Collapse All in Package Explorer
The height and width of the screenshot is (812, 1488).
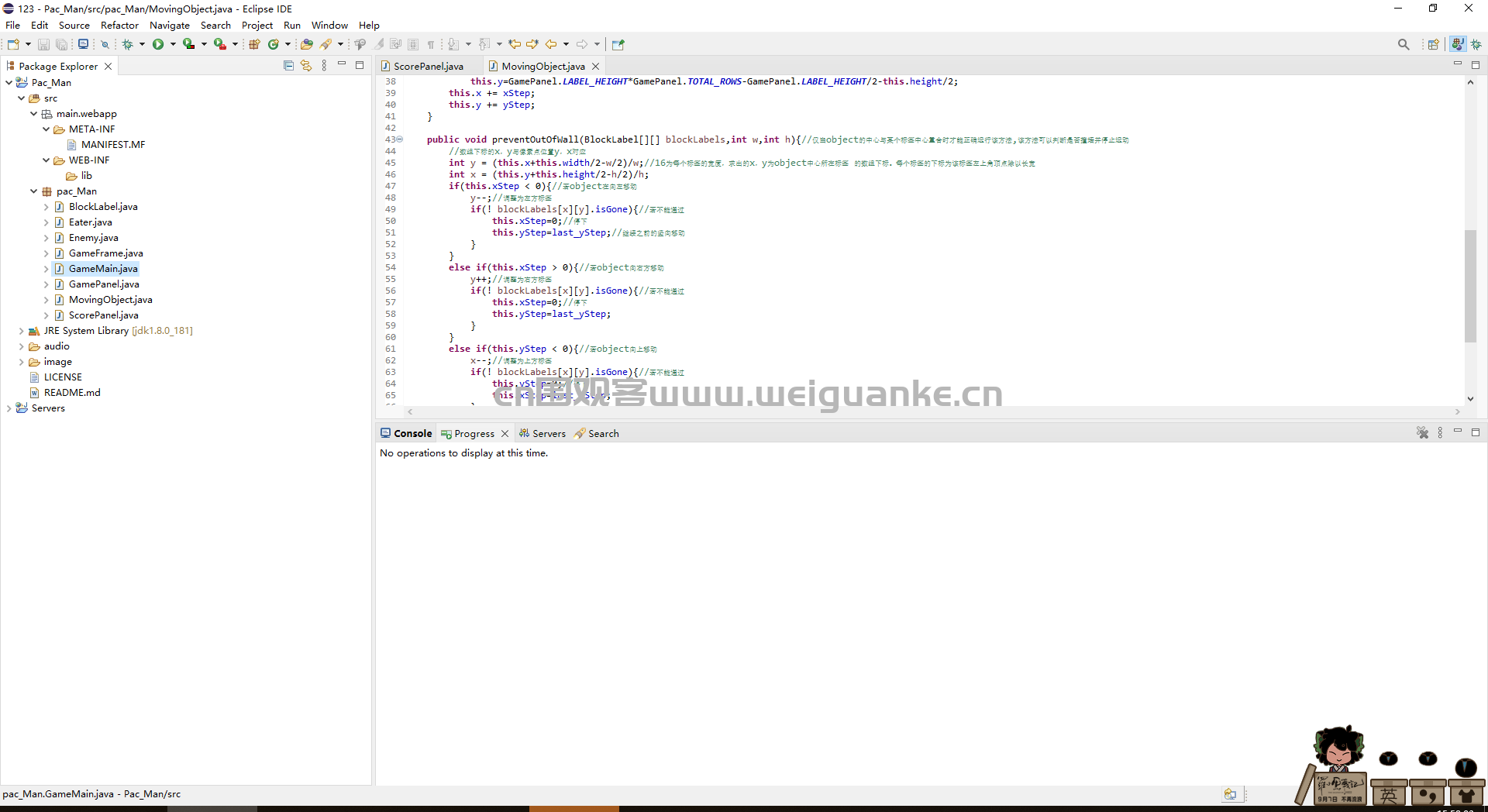tap(288, 66)
